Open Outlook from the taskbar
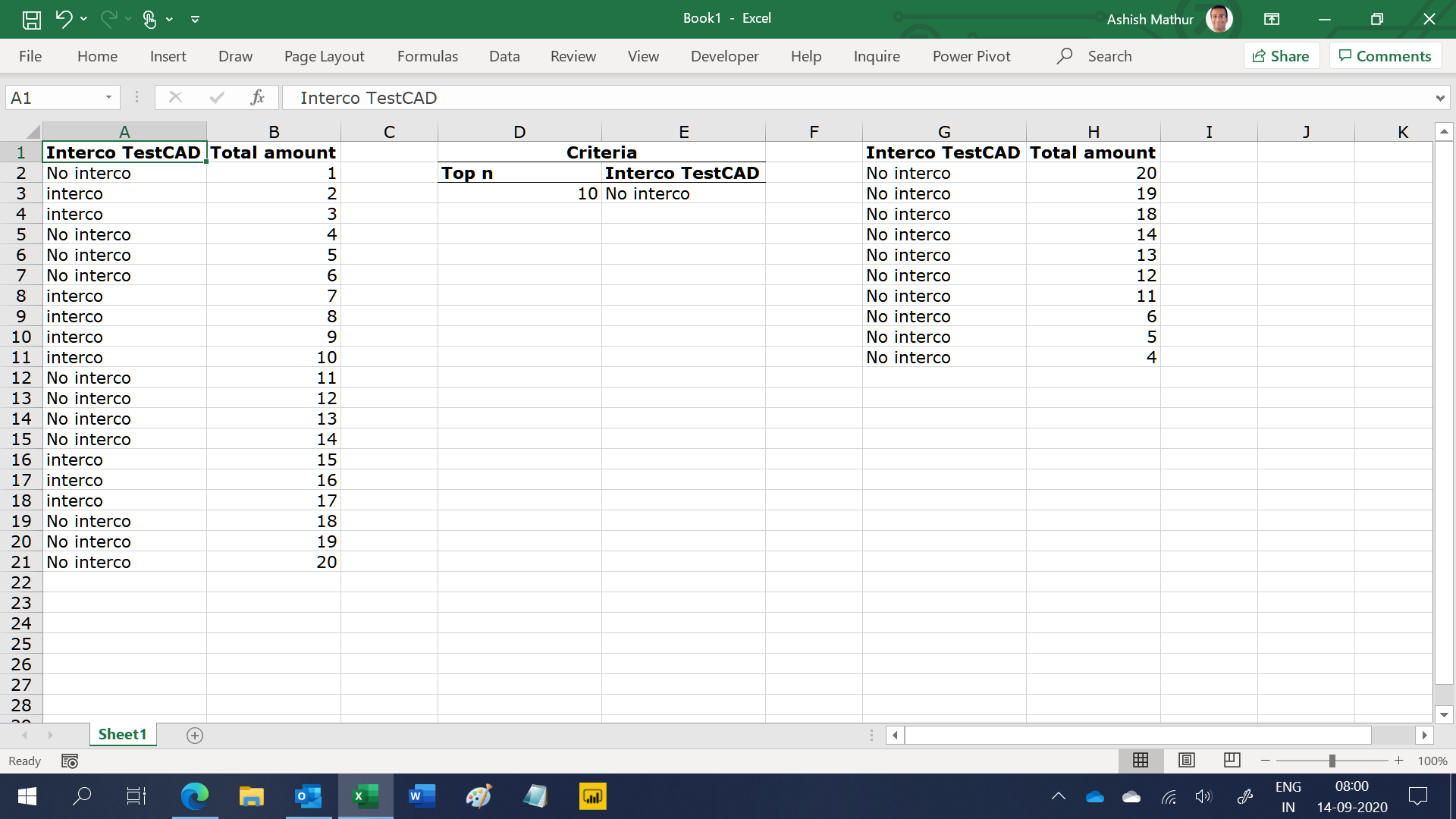The height and width of the screenshot is (819, 1456). 309,796
